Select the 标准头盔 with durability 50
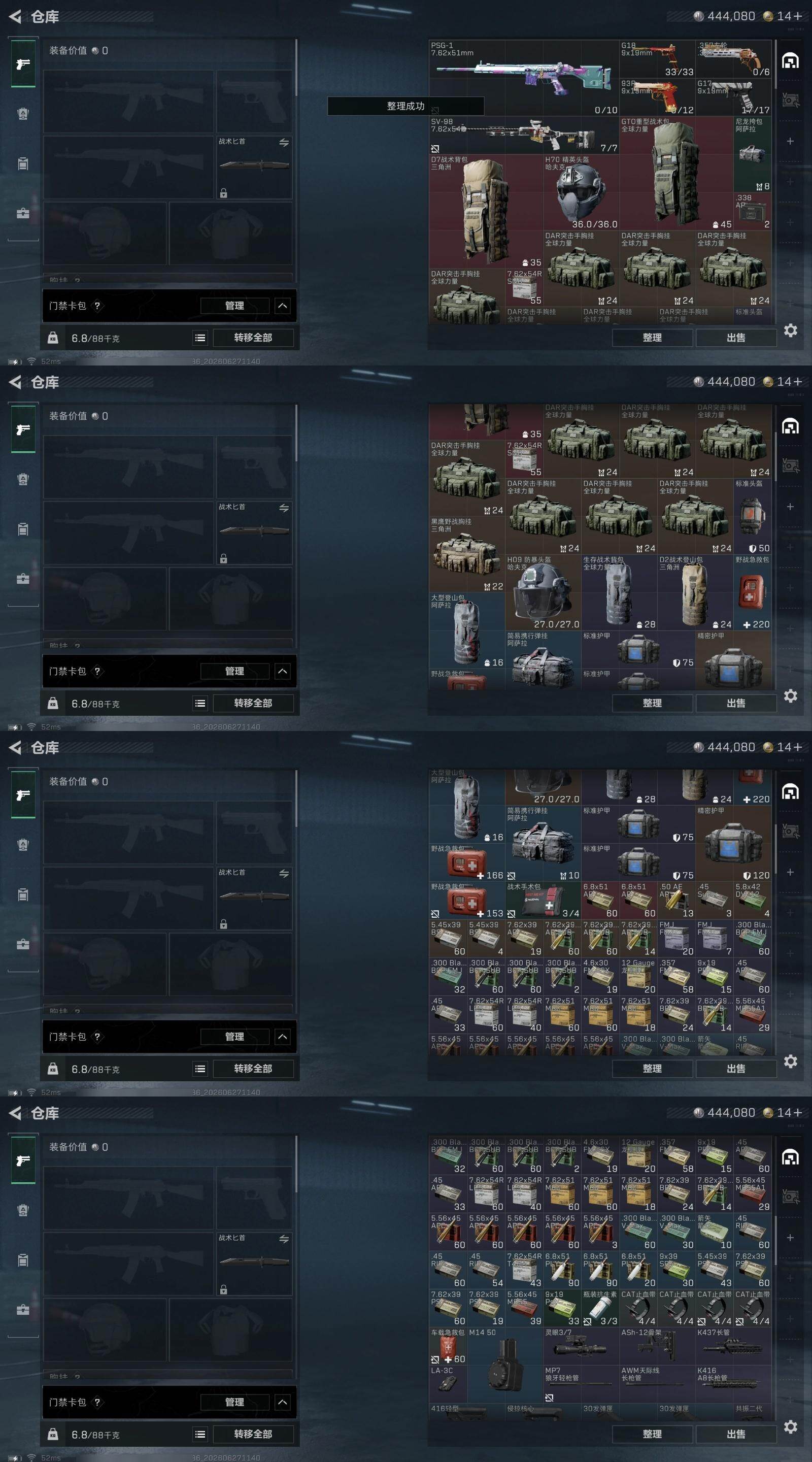 [x=753, y=516]
